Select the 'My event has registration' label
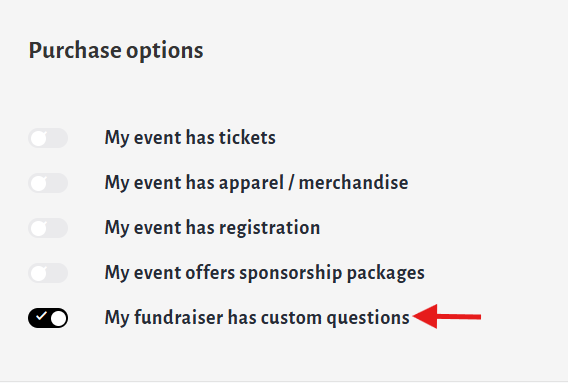The width and height of the screenshot is (568, 383). [x=212, y=228]
